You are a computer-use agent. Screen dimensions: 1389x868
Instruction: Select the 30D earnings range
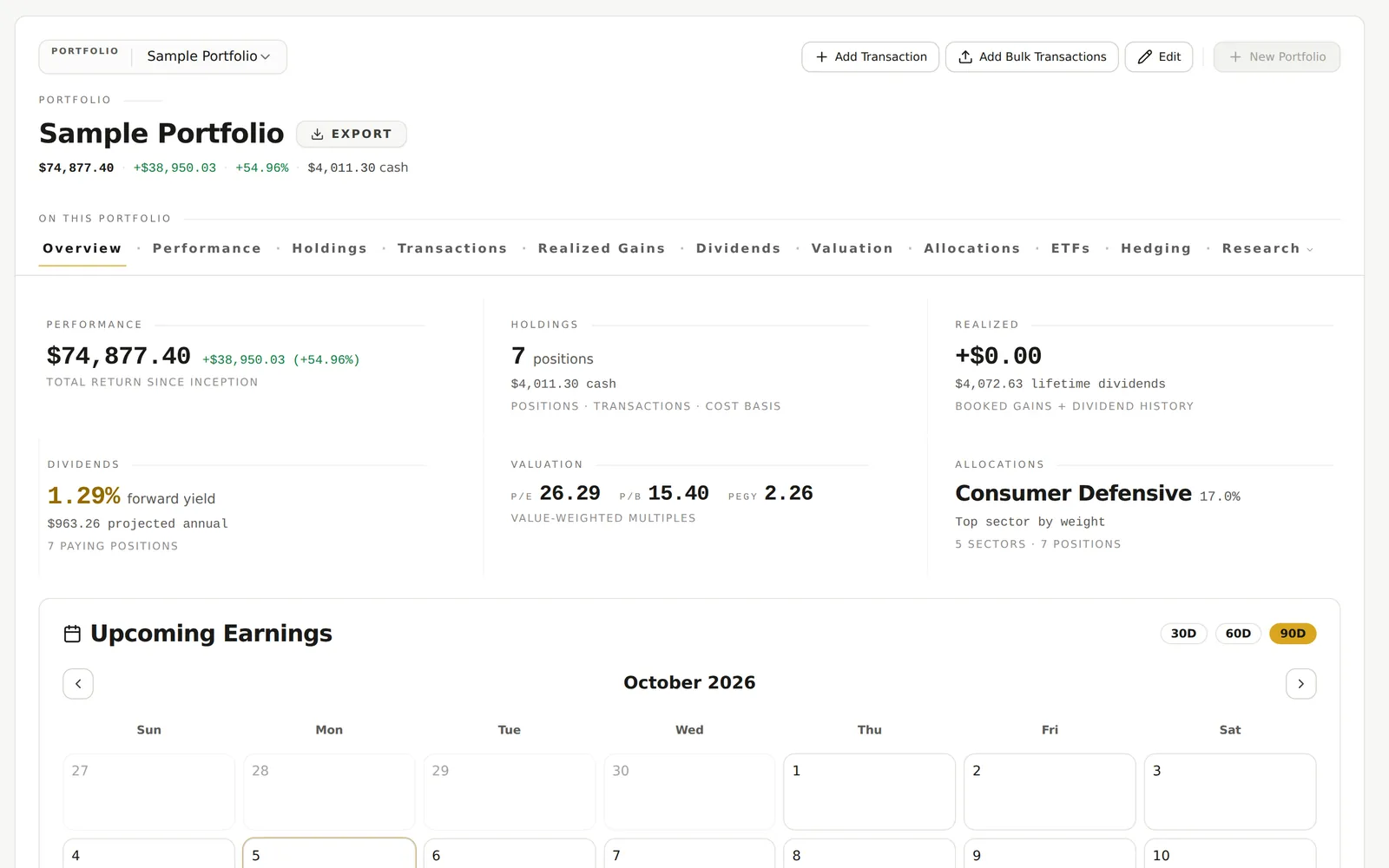click(1183, 634)
